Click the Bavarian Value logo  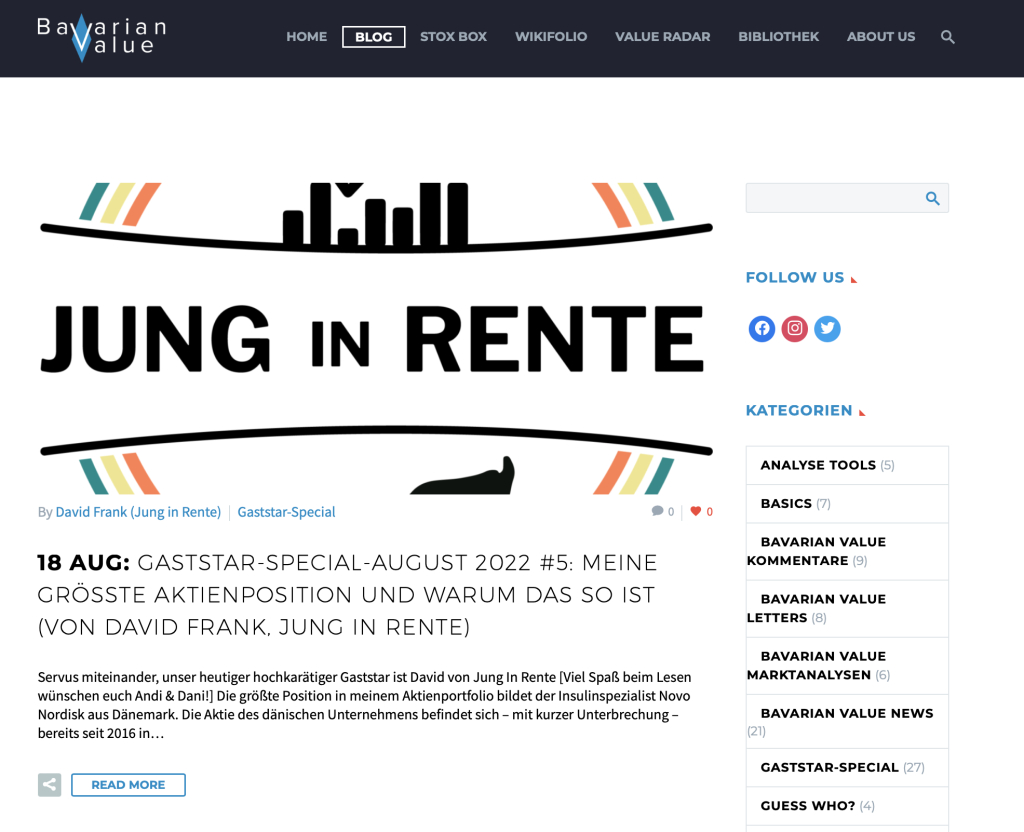coord(100,38)
